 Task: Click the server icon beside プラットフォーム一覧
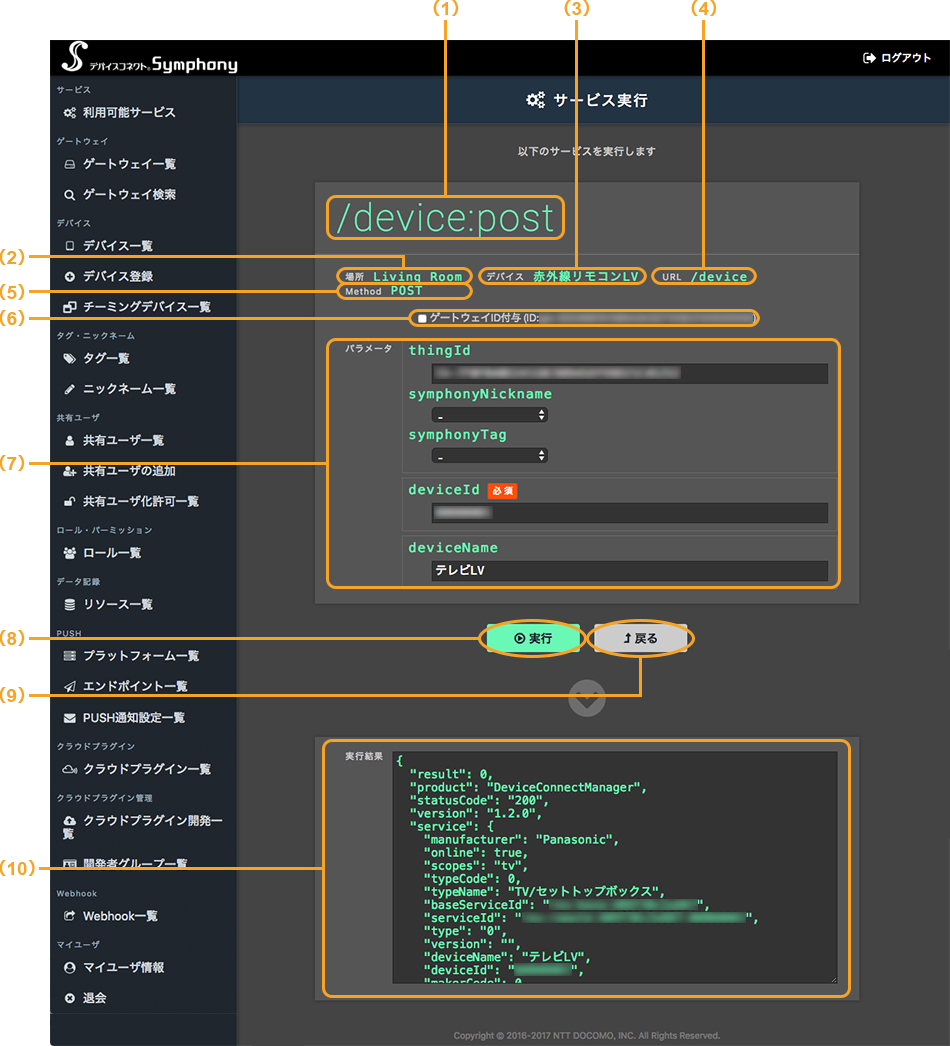tap(69, 656)
